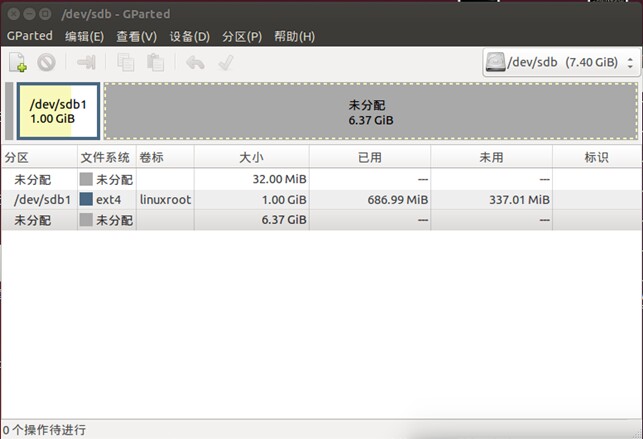Click the Copy partition toolbar icon

pos(125,63)
